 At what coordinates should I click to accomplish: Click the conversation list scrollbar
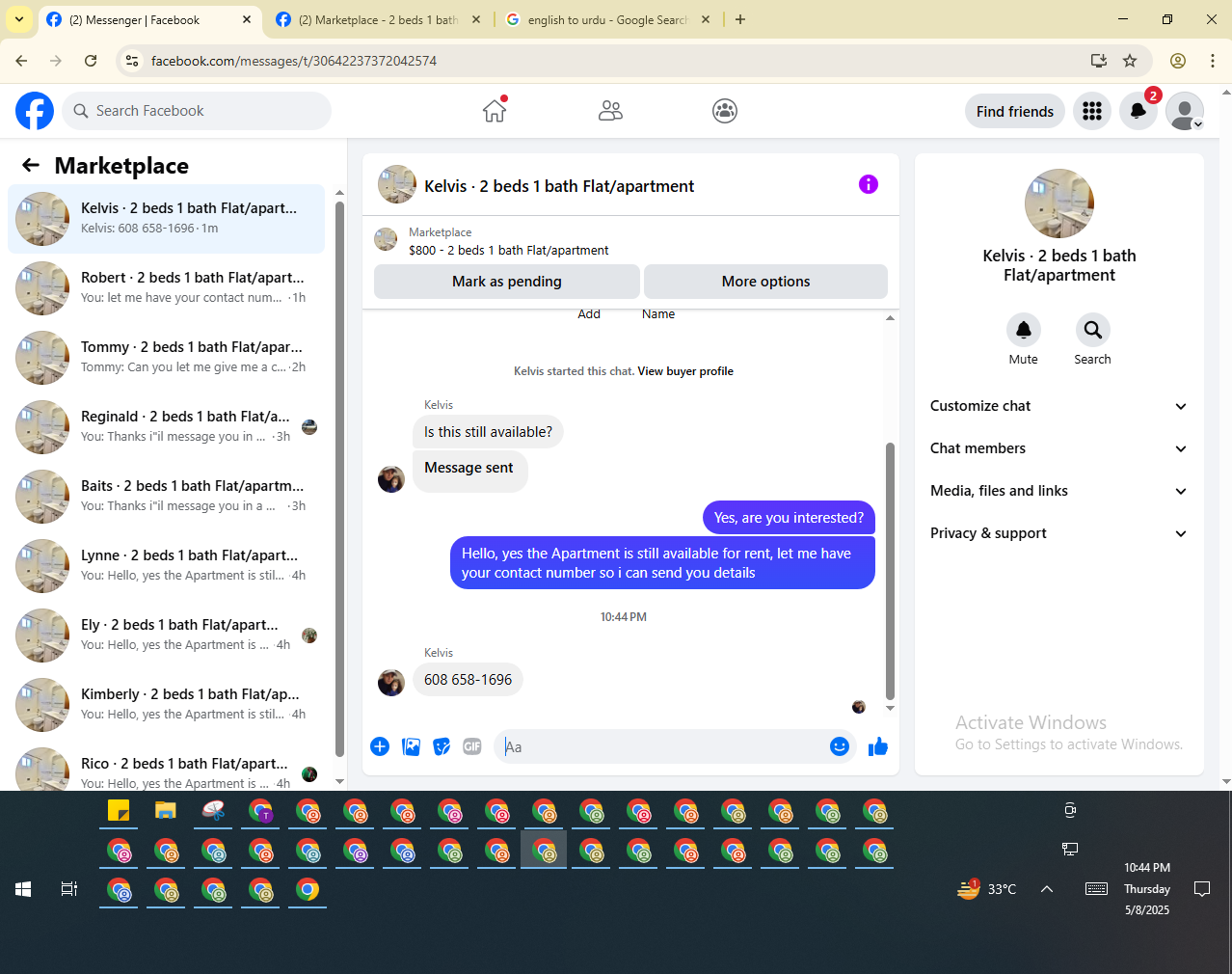pyautogui.click(x=339, y=479)
